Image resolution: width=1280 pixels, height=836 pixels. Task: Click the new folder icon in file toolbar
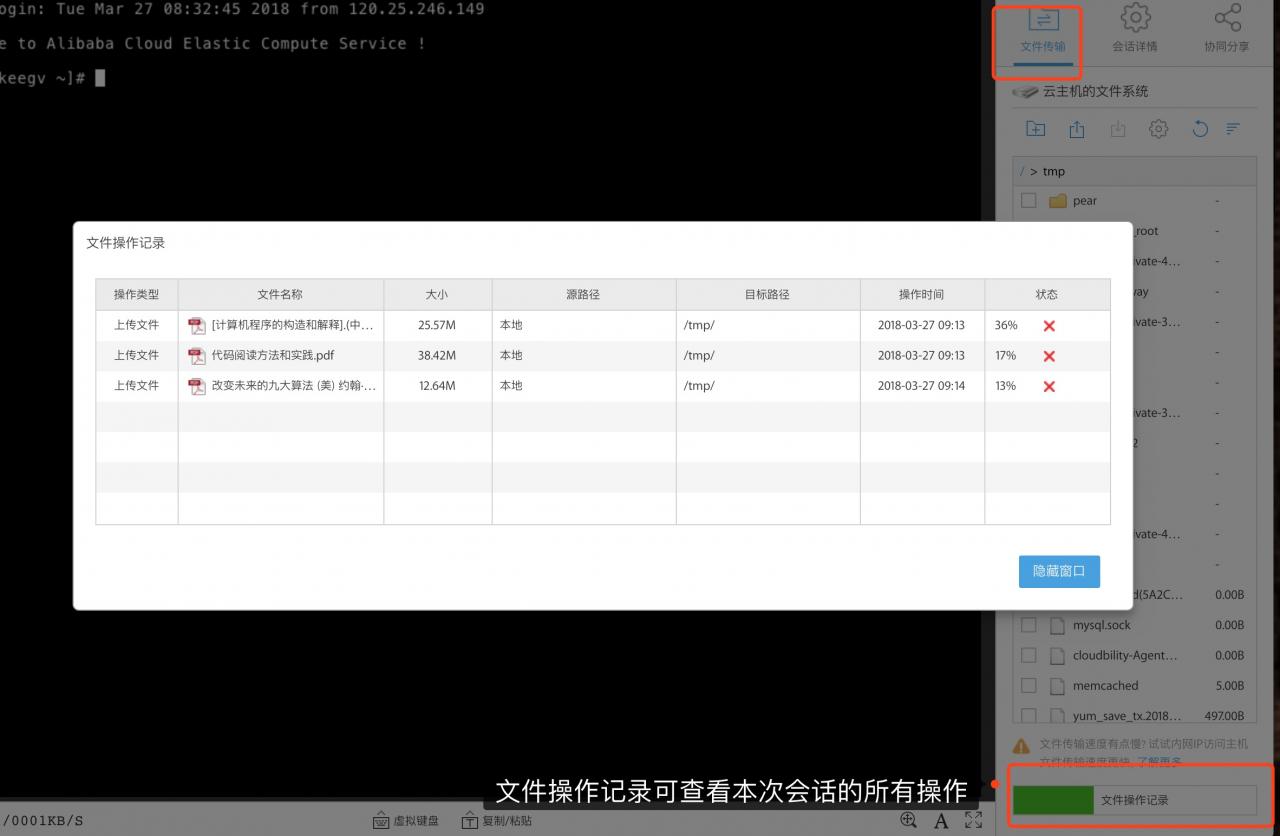[1035, 129]
